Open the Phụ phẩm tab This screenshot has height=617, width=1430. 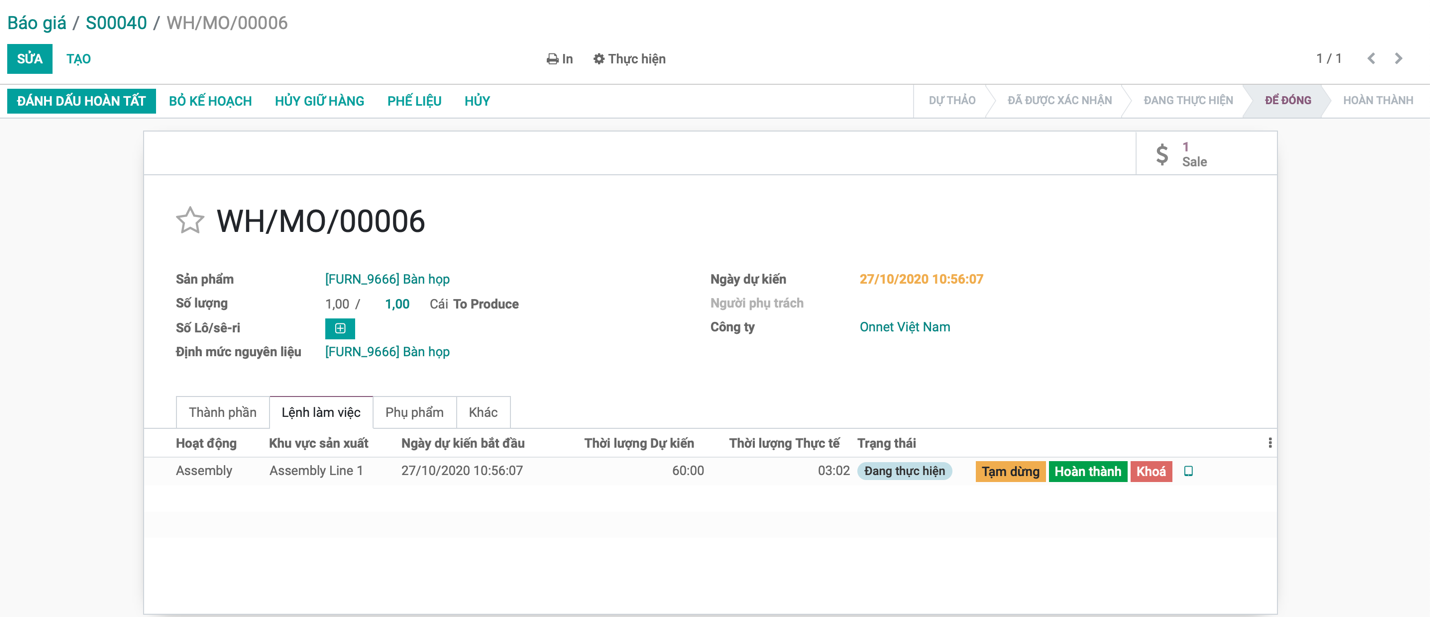[414, 412]
